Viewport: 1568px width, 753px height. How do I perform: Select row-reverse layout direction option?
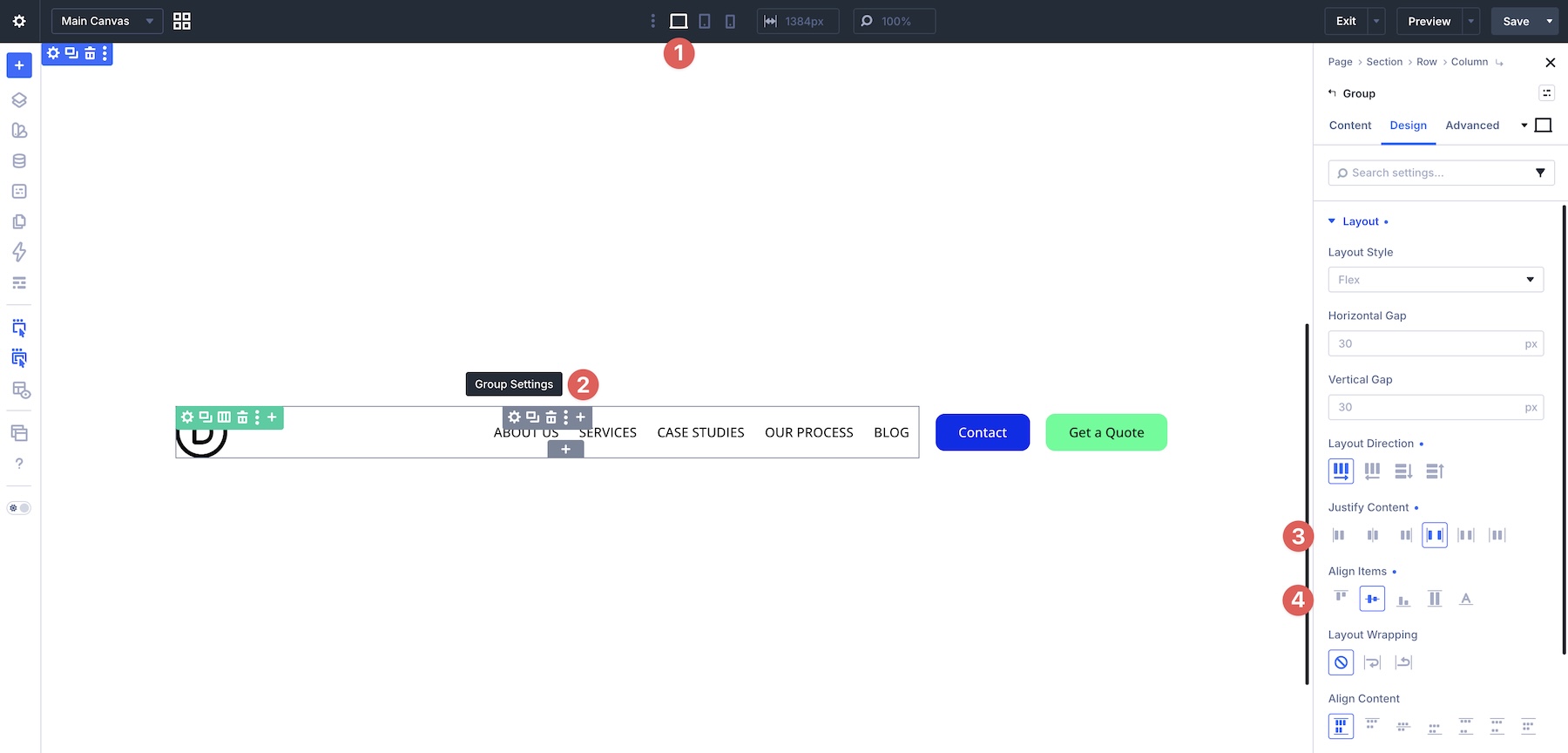pyautogui.click(x=1372, y=471)
